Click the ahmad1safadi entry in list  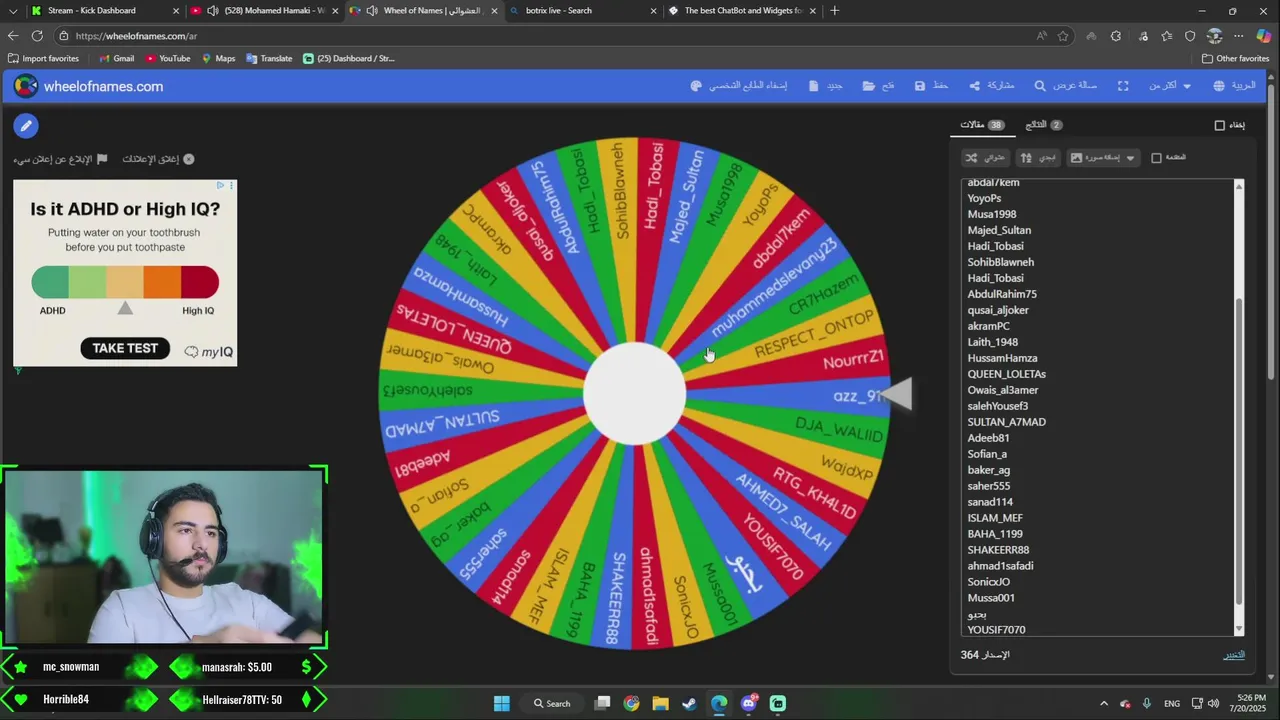coord(1000,566)
